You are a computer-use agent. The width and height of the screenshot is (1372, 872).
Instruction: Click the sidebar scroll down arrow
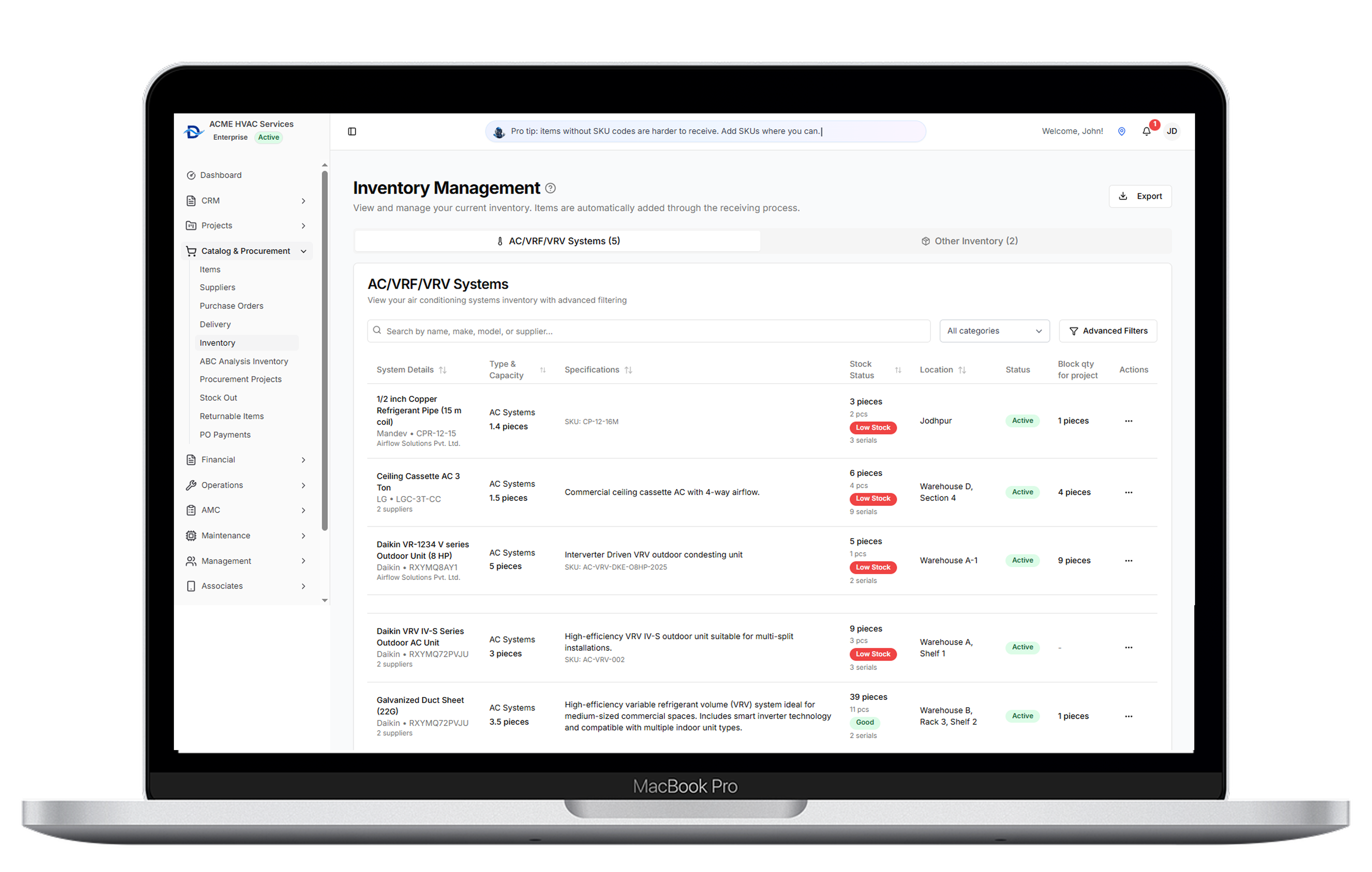pos(325,600)
